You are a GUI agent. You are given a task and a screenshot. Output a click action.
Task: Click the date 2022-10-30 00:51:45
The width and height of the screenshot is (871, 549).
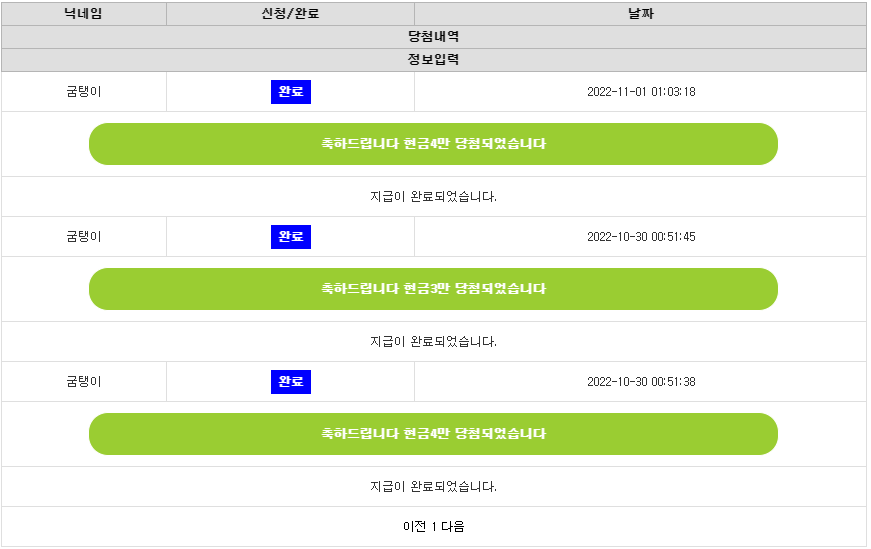641,237
